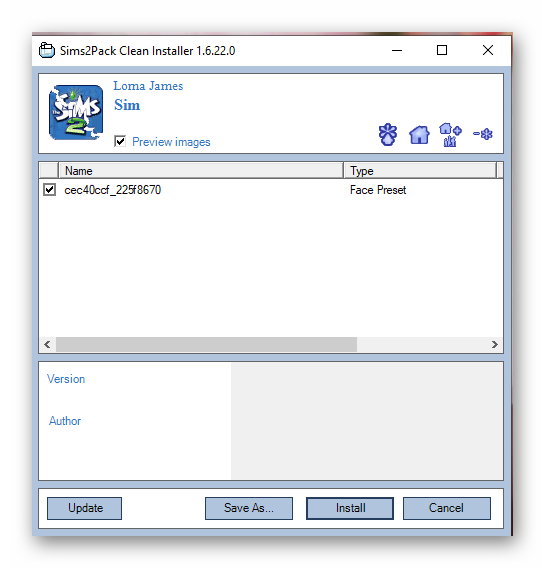Click the right scroll arrow

point(494,344)
